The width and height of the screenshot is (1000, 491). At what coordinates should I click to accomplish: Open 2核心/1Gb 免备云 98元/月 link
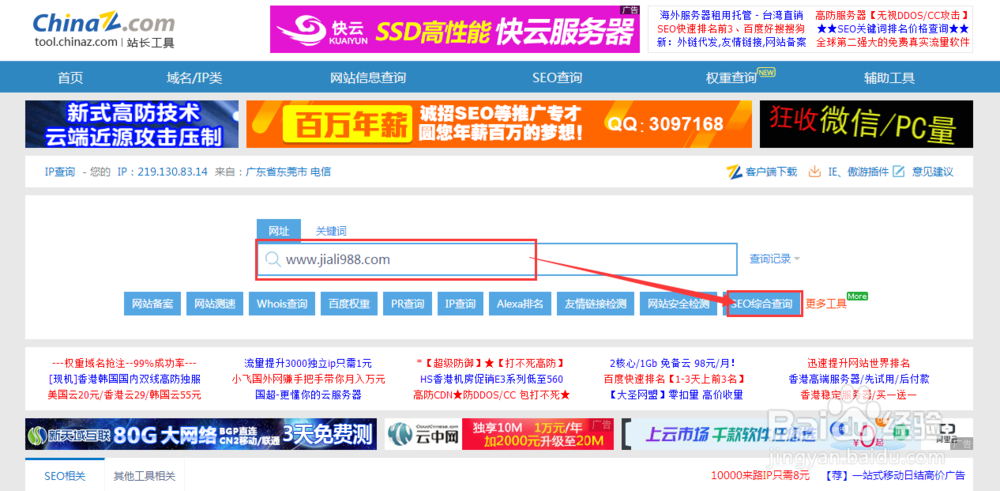coord(673,363)
